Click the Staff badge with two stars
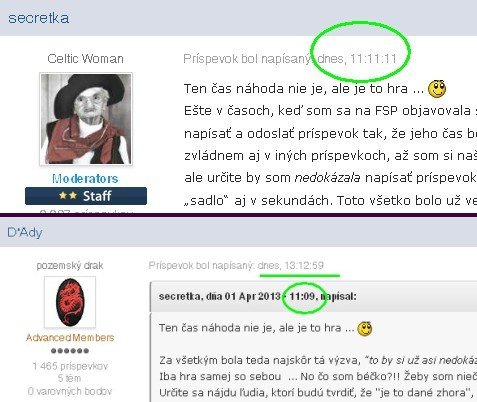Screen dimensions: 477x402 tap(86, 196)
